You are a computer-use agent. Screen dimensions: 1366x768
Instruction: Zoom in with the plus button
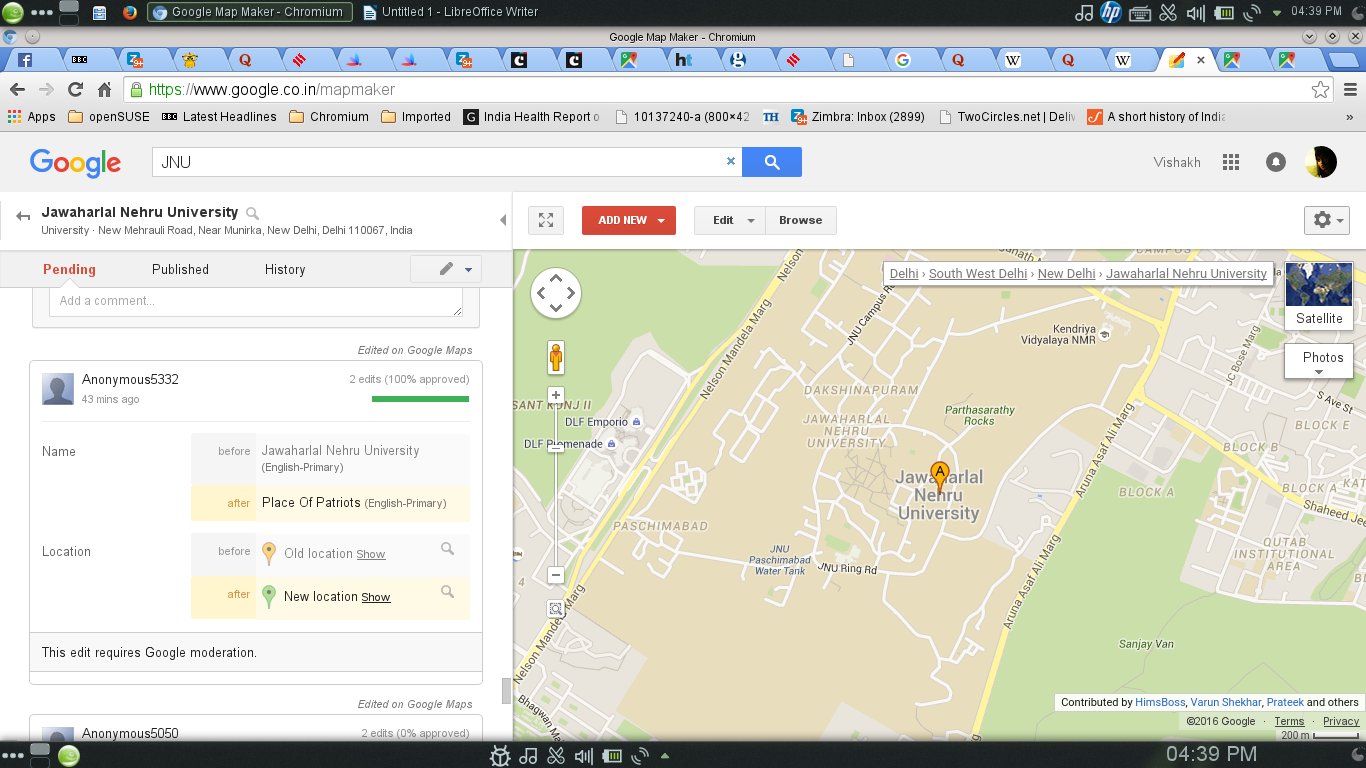click(556, 395)
